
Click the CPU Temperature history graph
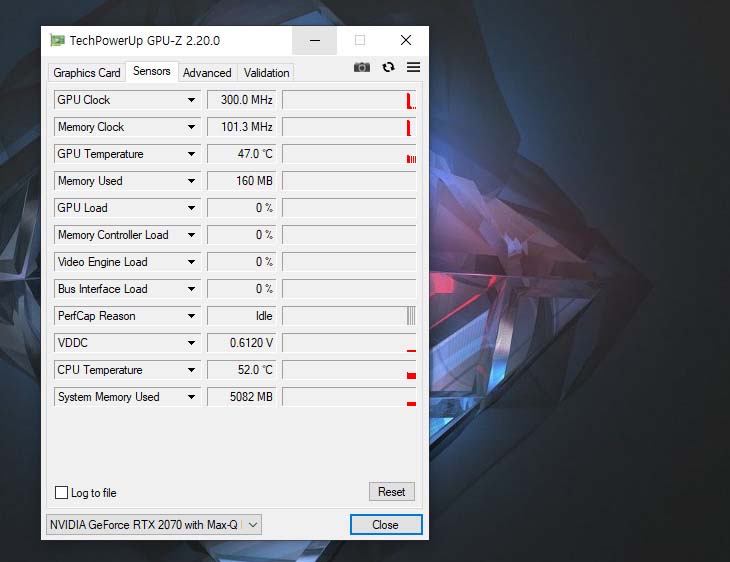click(349, 370)
